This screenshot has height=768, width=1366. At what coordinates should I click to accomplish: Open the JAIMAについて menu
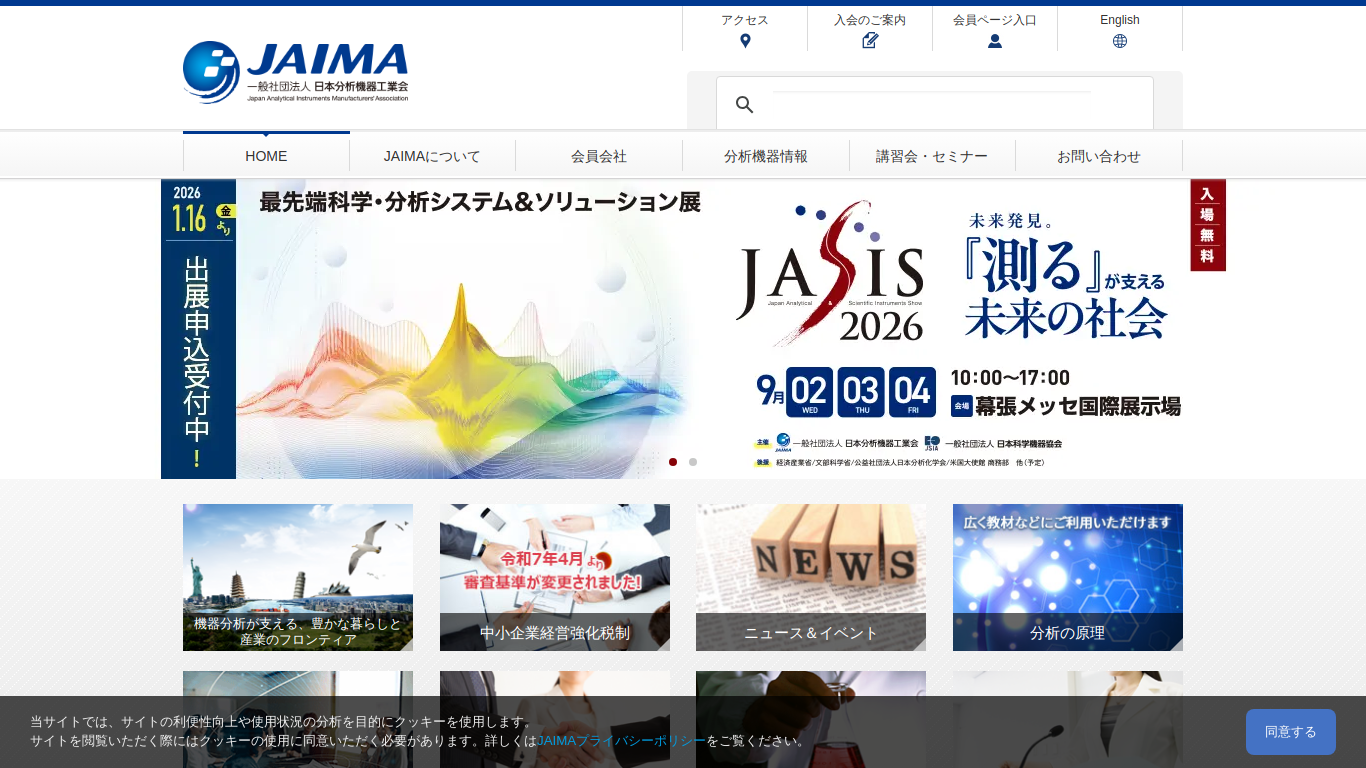tap(432, 156)
